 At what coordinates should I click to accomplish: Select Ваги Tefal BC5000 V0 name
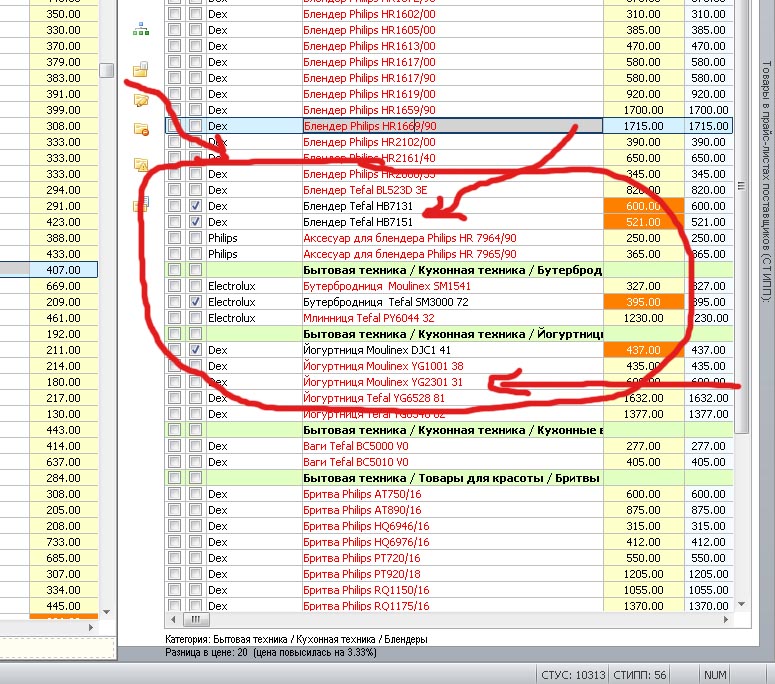click(356, 446)
